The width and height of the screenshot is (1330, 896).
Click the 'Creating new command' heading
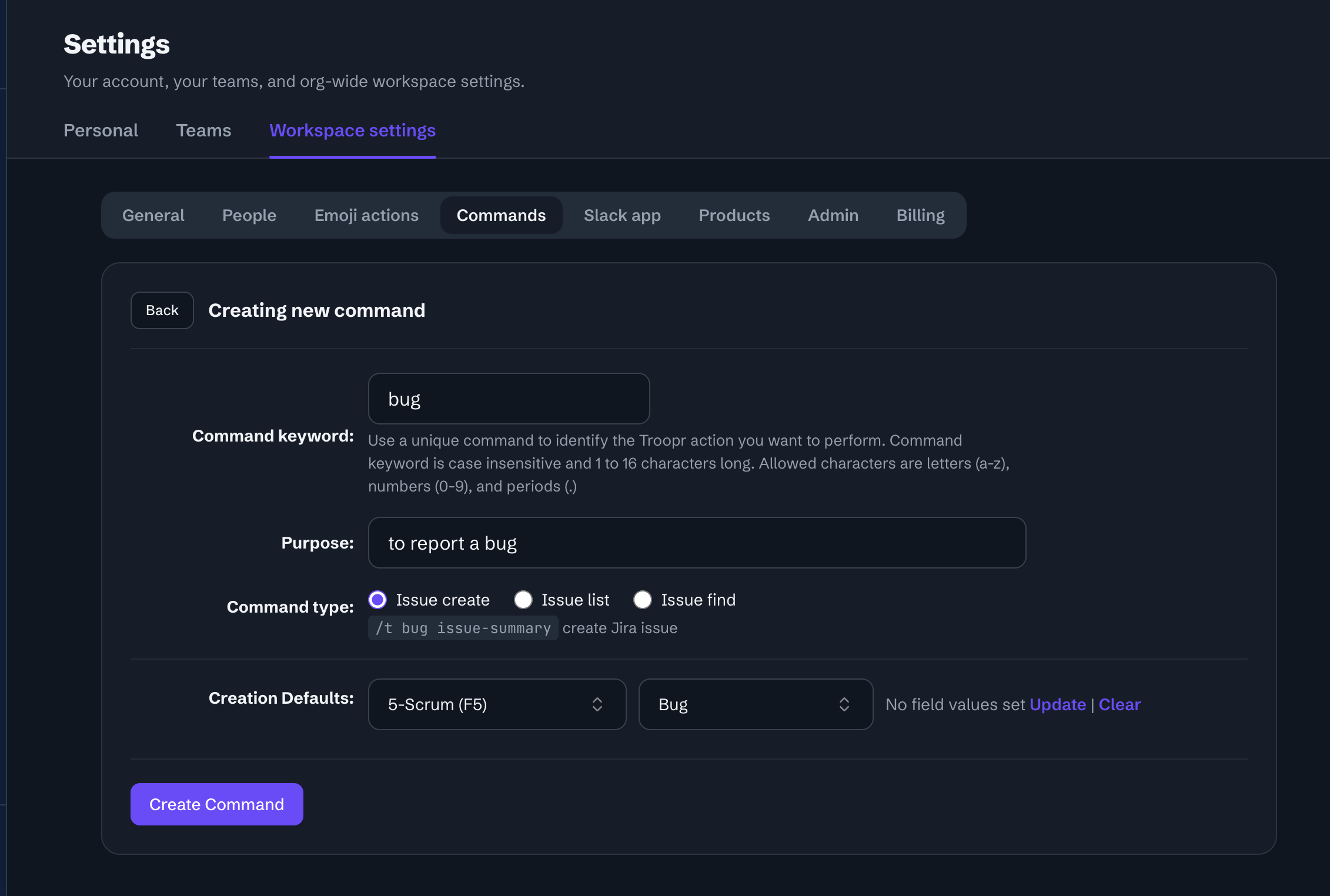[x=317, y=310]
